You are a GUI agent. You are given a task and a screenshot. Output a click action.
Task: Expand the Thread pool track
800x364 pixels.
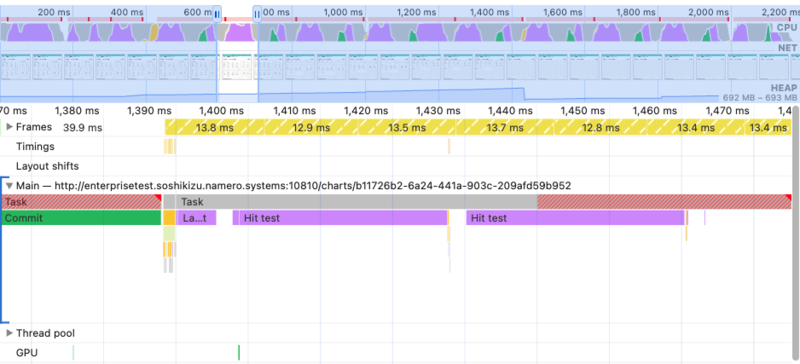pos(9,333)
